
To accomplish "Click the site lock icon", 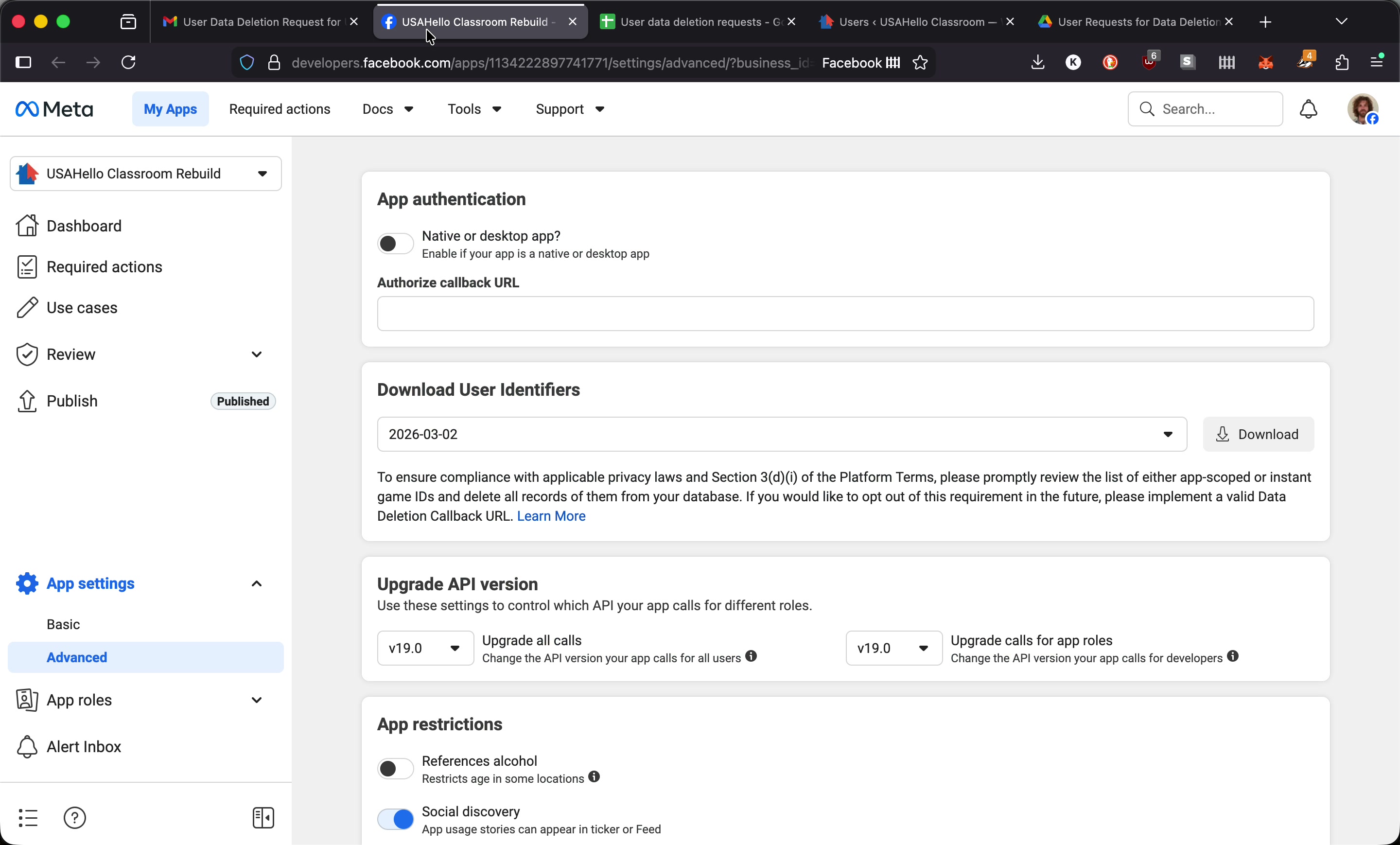I will click(274, 62).
